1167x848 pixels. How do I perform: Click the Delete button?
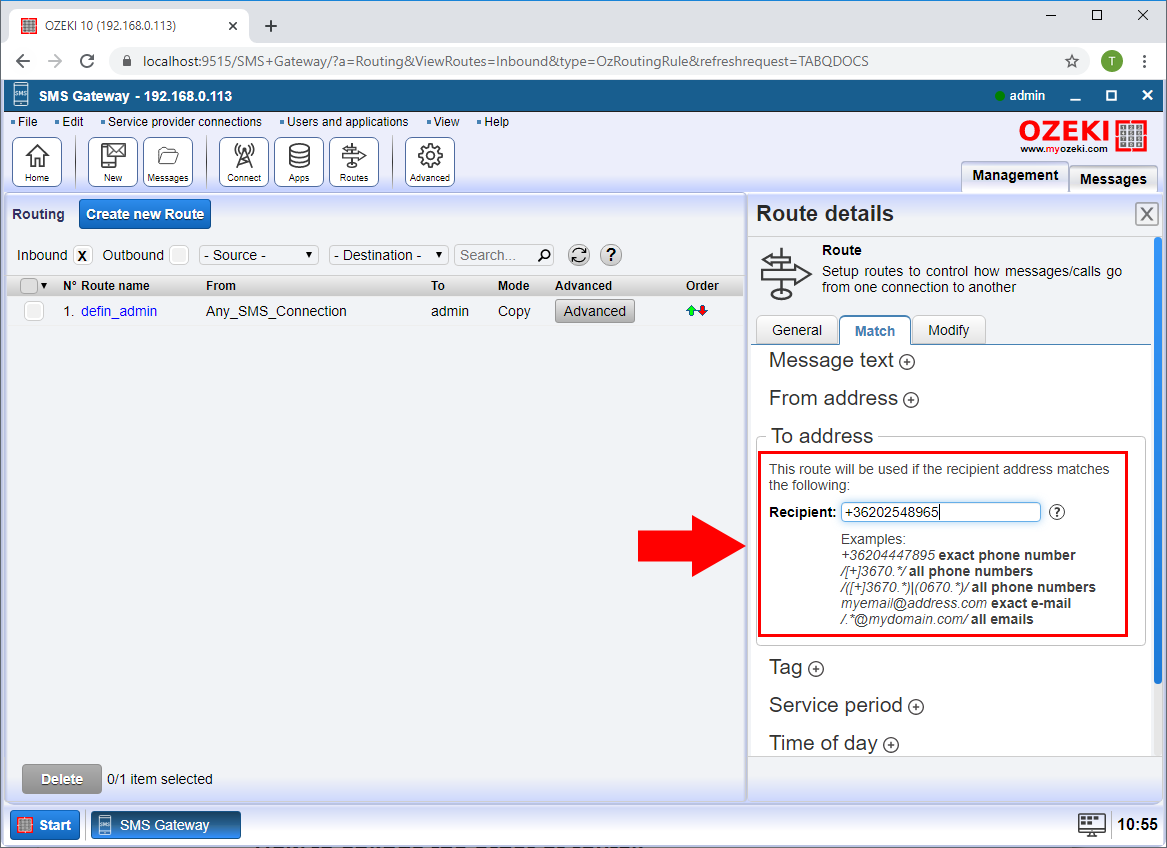pos(62,780)
